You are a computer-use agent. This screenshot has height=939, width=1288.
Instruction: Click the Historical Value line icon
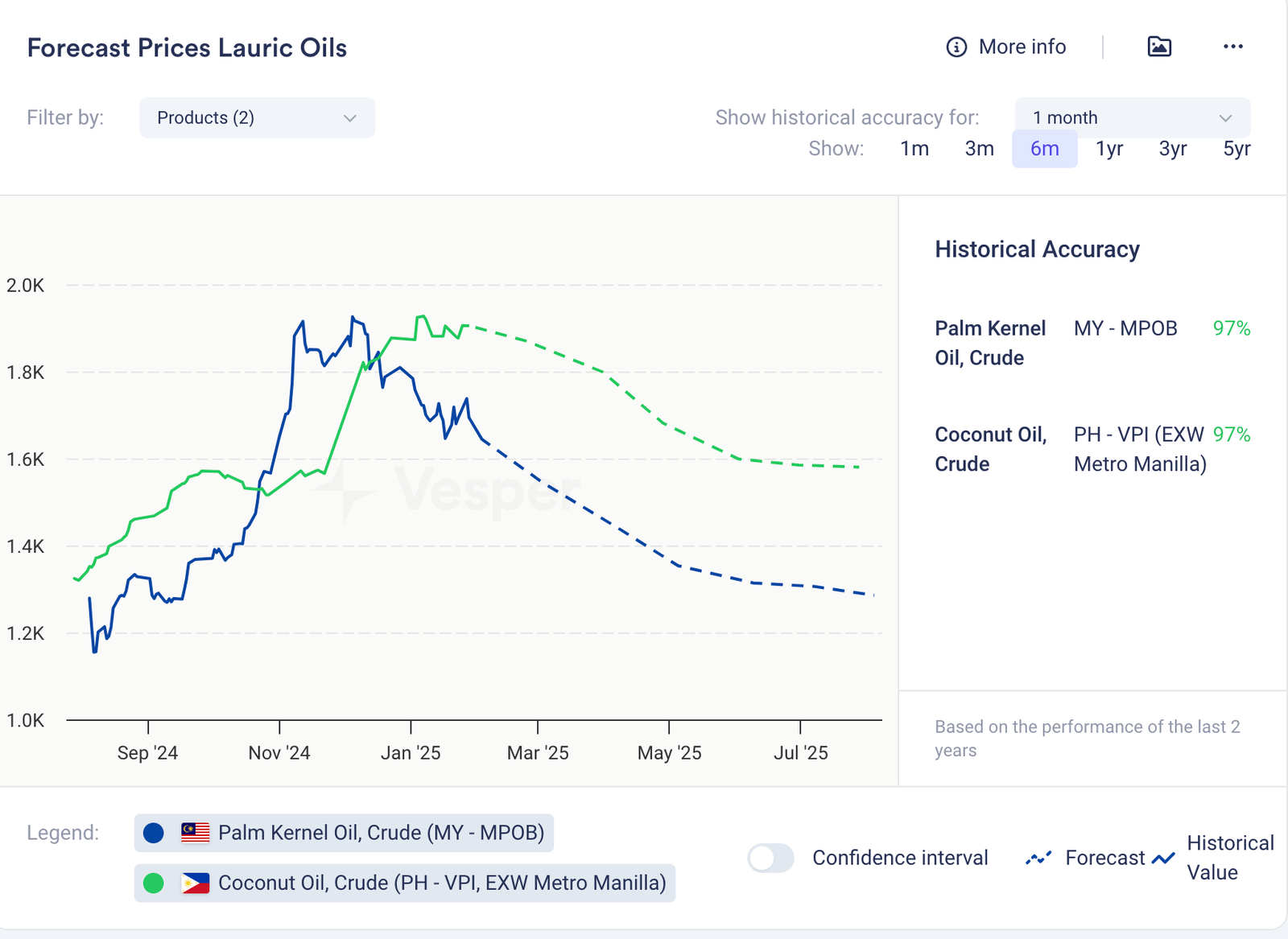point(1163,859)
